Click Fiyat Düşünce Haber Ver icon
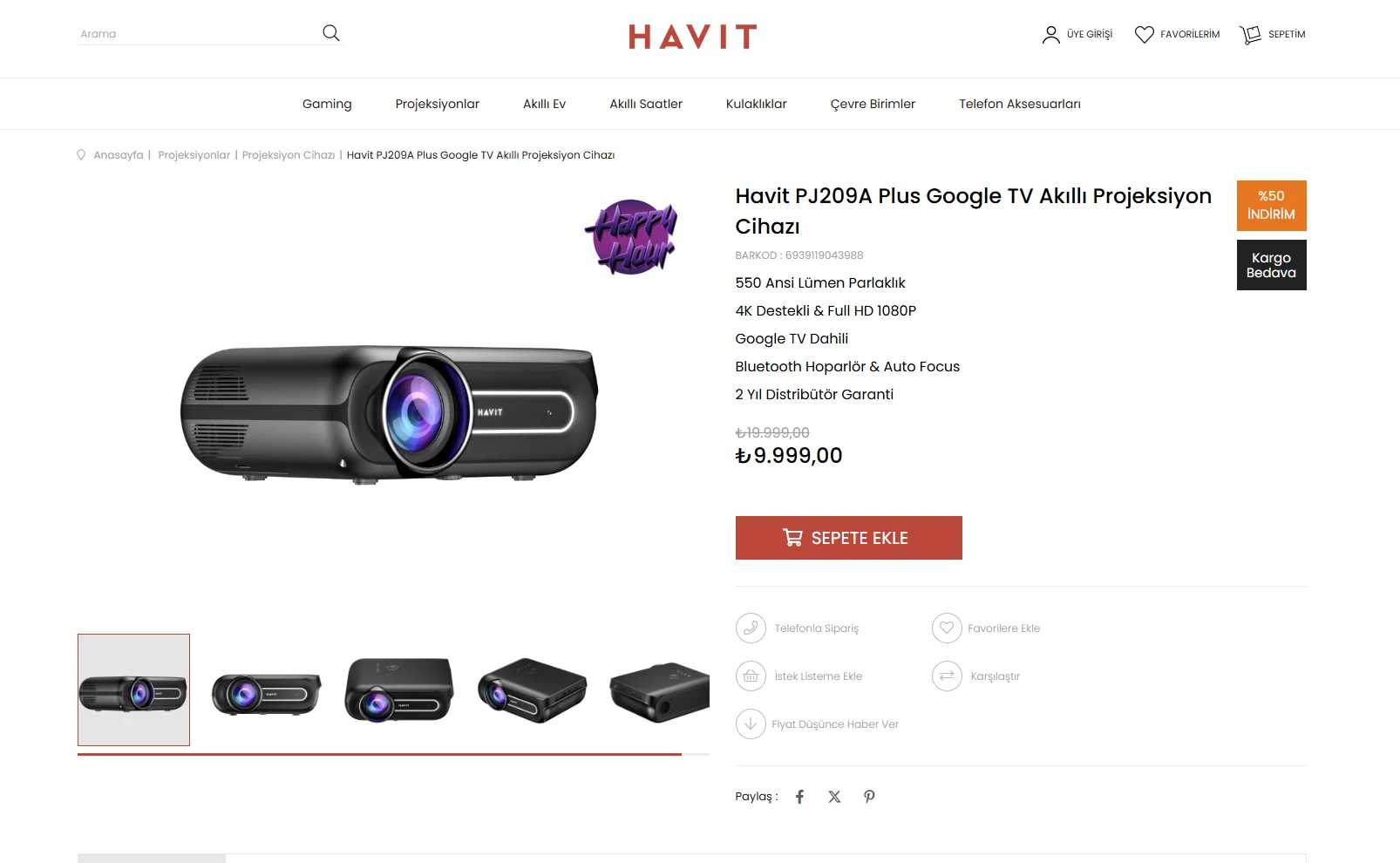Viewport: 1400px width, 863px height. coord(751,724)
